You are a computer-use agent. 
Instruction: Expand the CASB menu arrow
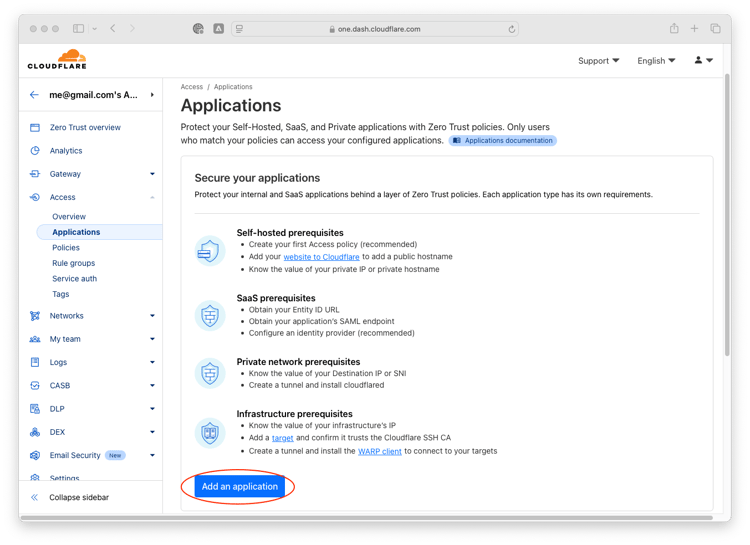[152, 385]
